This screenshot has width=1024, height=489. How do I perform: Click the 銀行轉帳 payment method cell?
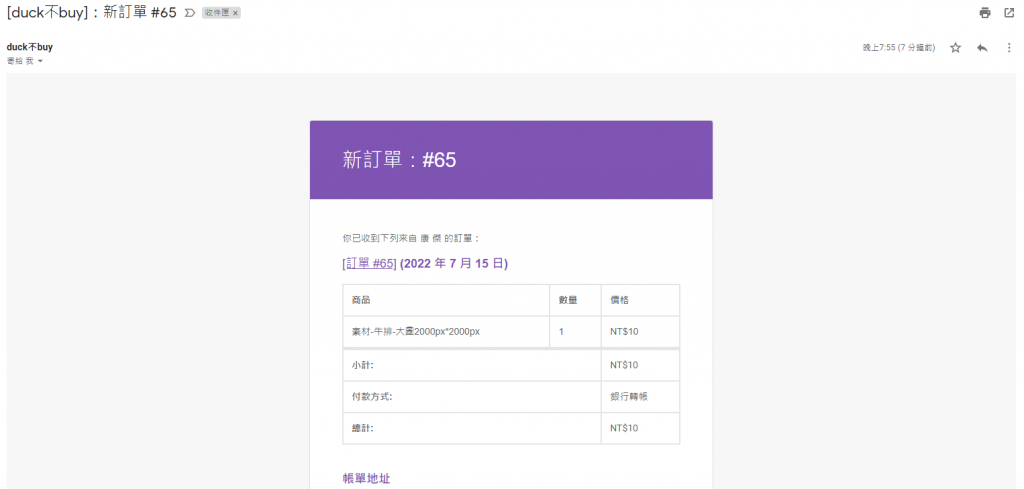629,397
